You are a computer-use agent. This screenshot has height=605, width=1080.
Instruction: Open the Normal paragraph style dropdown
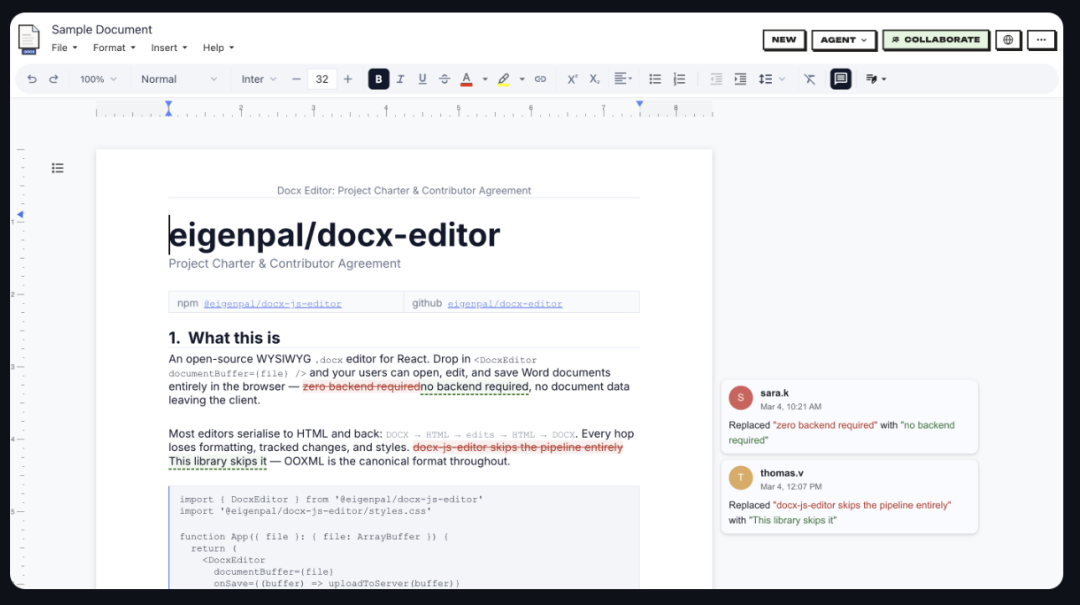tap(178, 79)
